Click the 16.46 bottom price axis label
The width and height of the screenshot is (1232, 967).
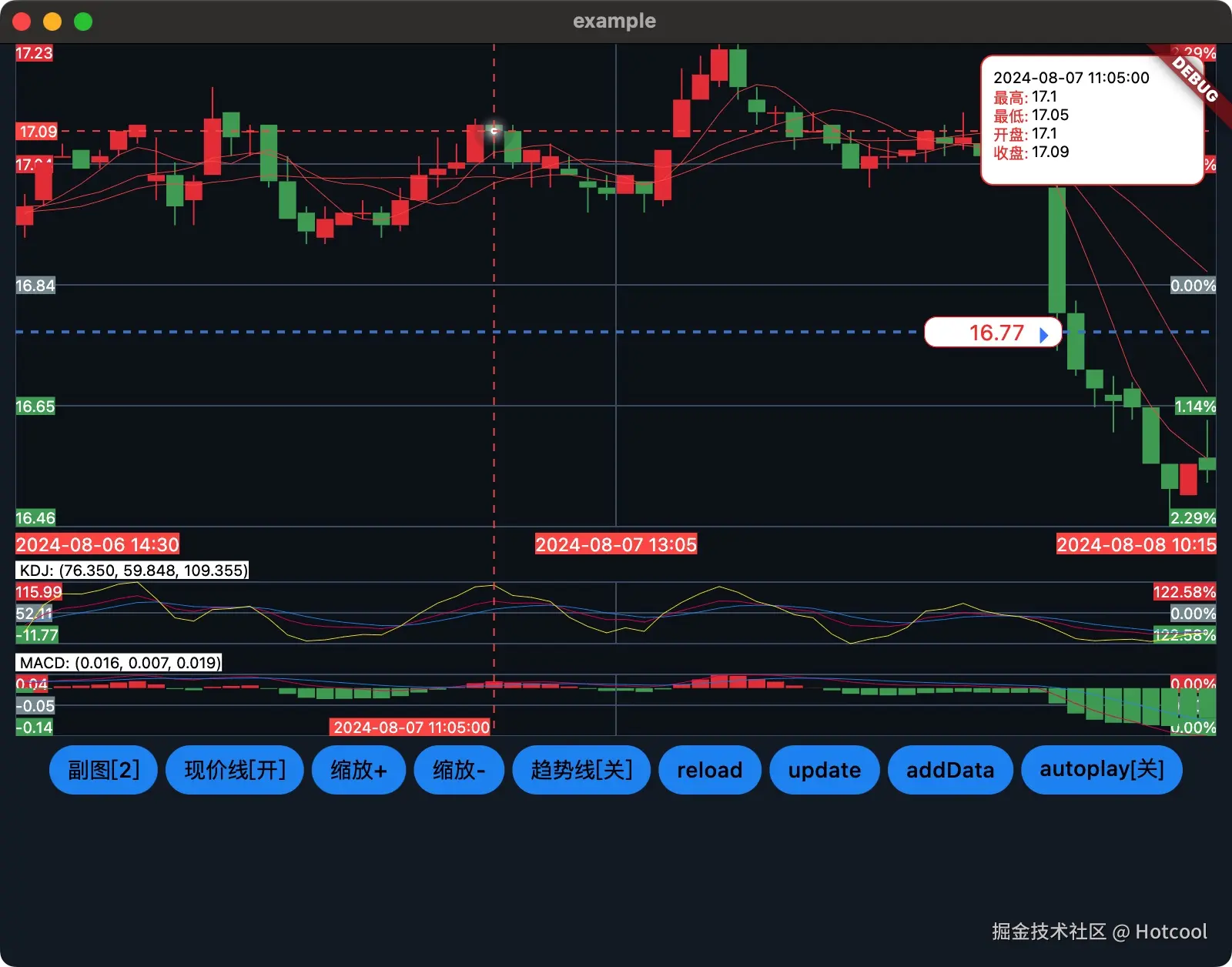tap(35, 518)
